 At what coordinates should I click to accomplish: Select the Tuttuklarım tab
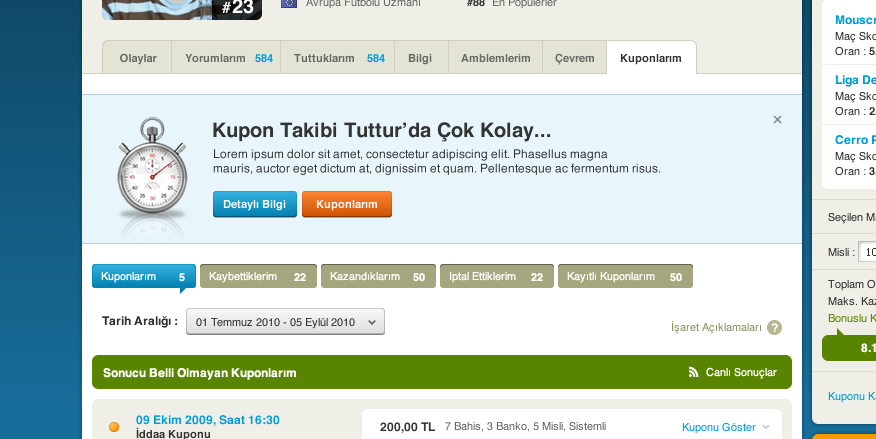click(x=338, y=59)
